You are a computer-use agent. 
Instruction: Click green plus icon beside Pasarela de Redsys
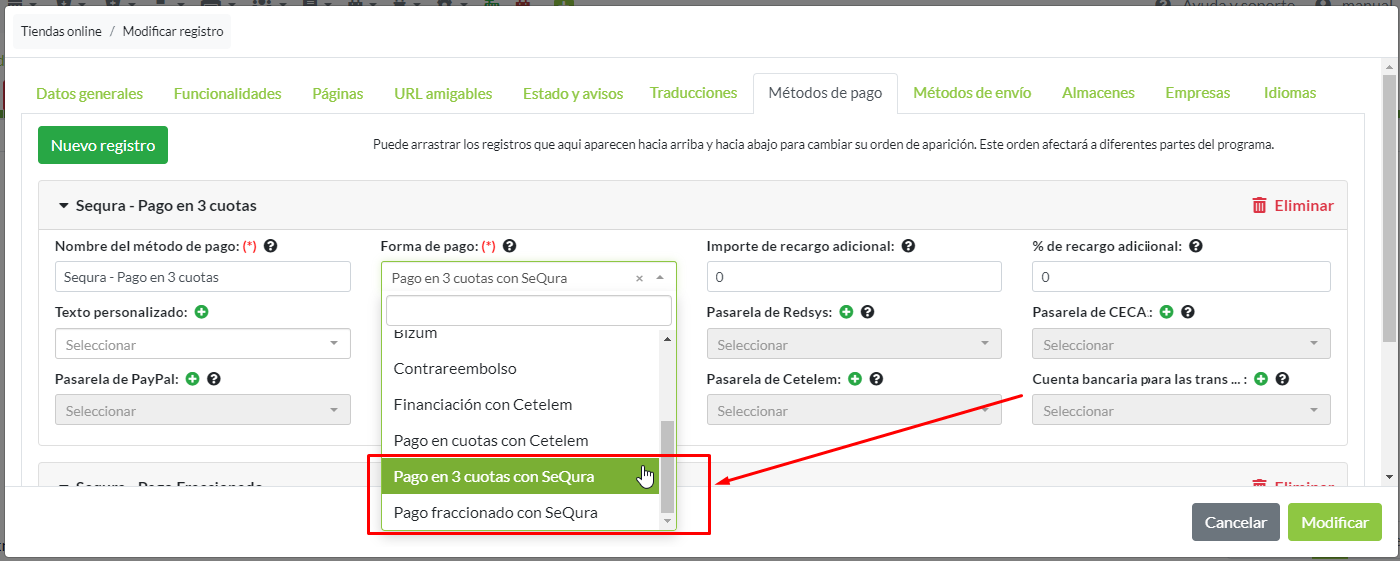[846, 312]
